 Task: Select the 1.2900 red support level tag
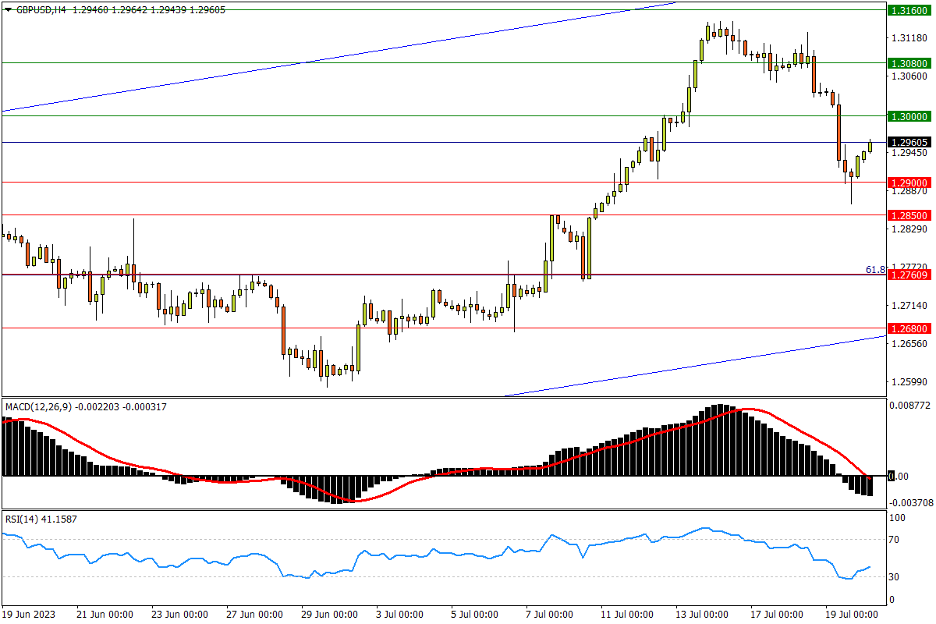(908, 183)
